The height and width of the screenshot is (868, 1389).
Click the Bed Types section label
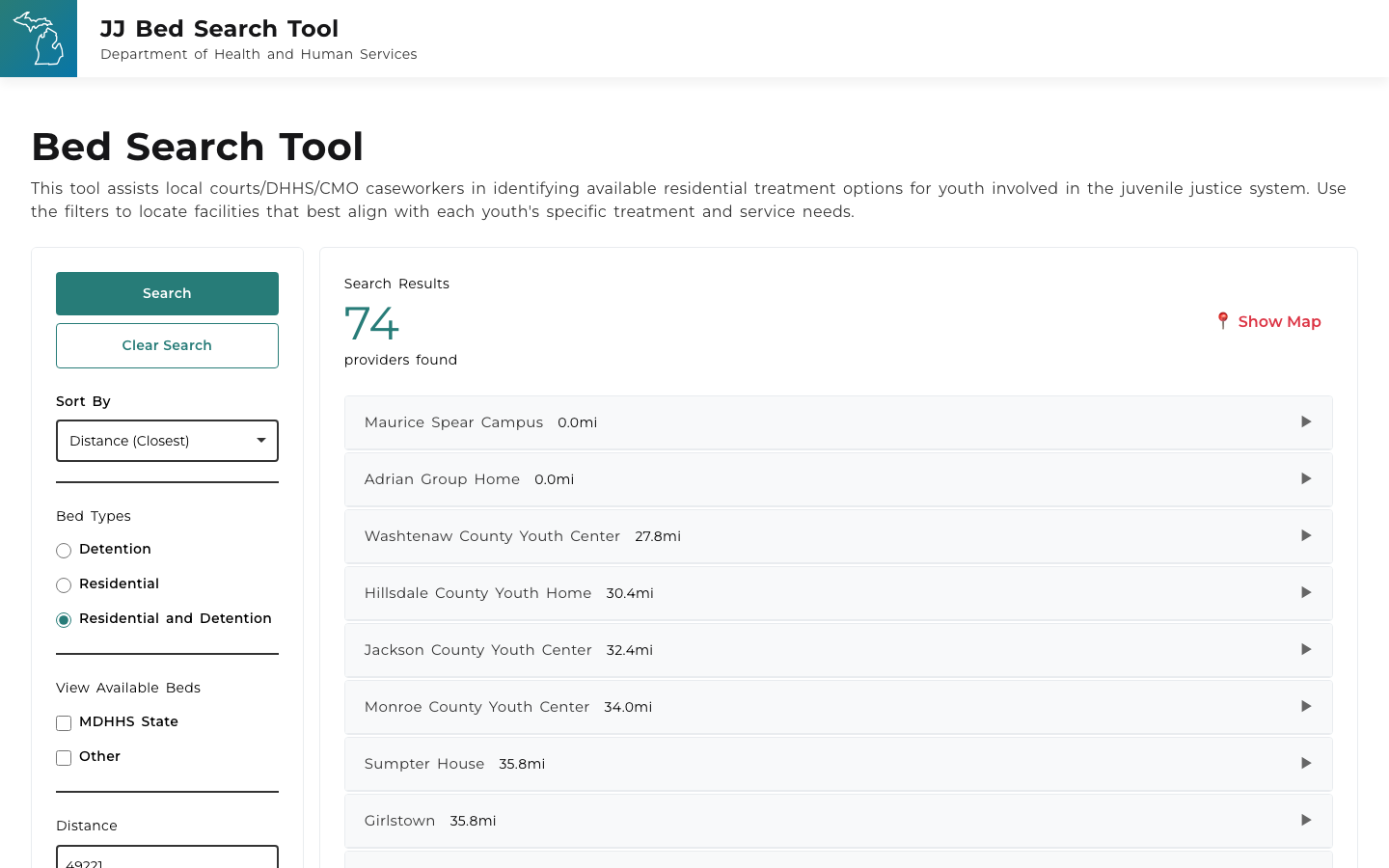[x=94, y=516]
